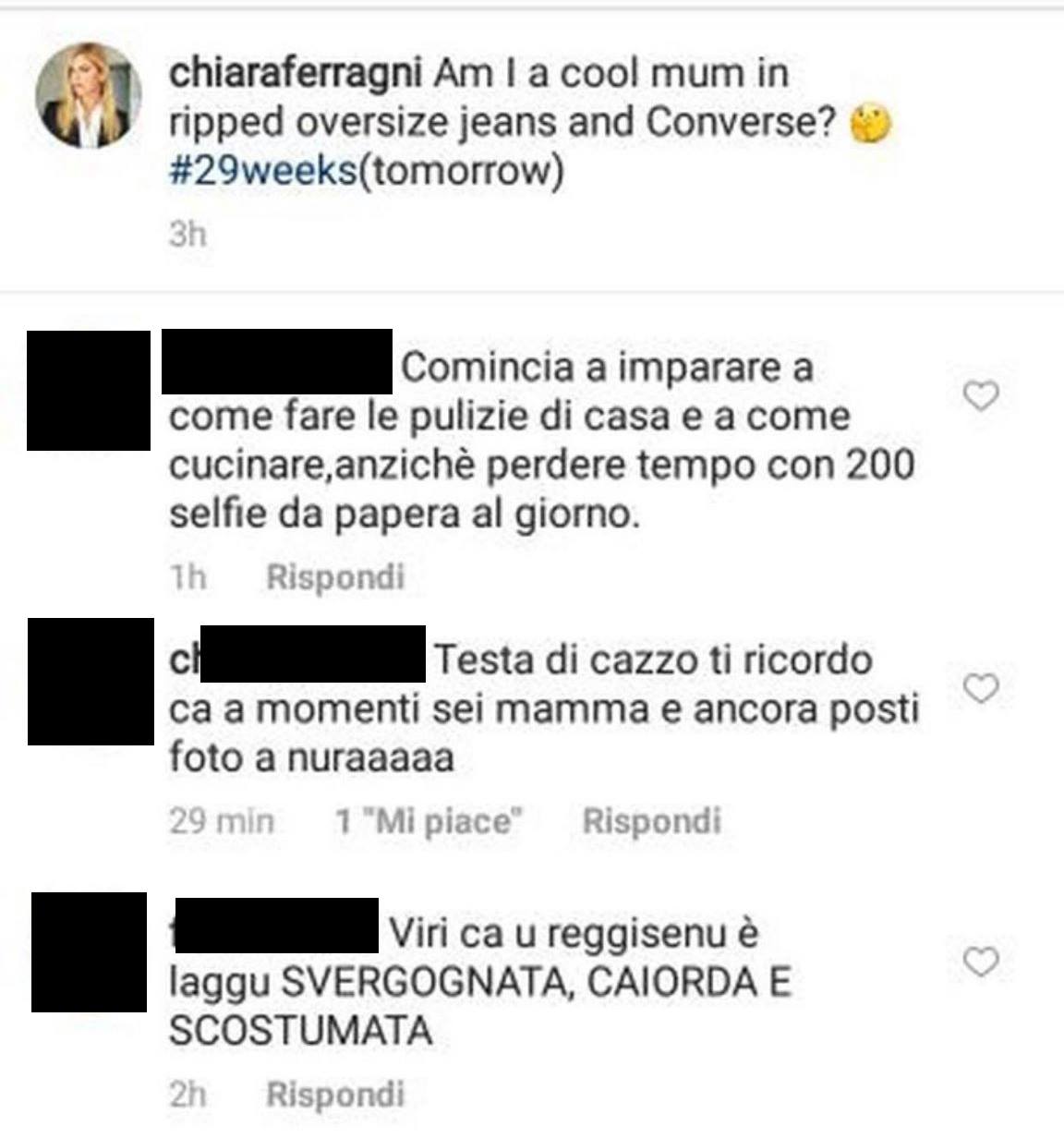
Task: Open the #29weeks hashtag
Action: (x=262, y=172)
